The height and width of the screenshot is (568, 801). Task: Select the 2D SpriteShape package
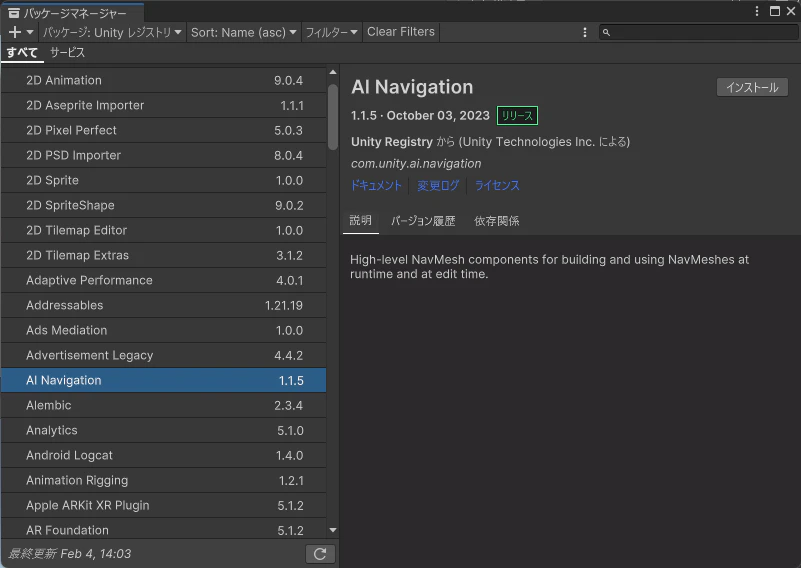pyautogui.click(x=163, y=205)
